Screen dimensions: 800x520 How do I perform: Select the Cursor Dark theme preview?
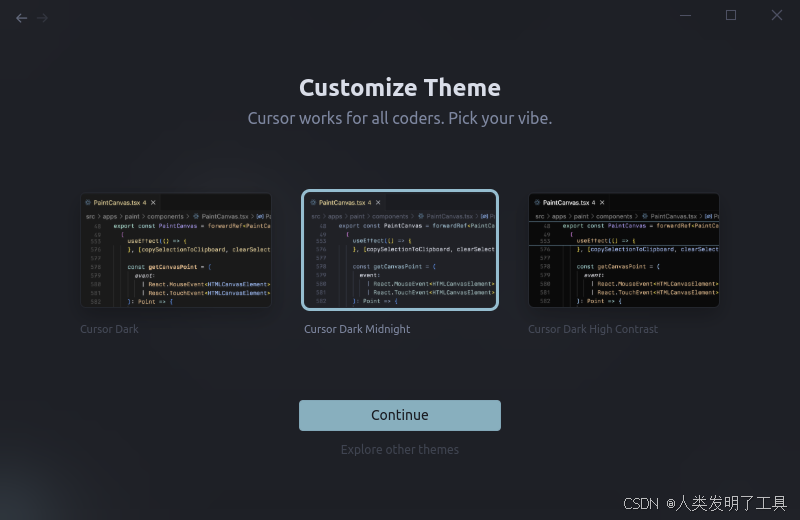176,250
